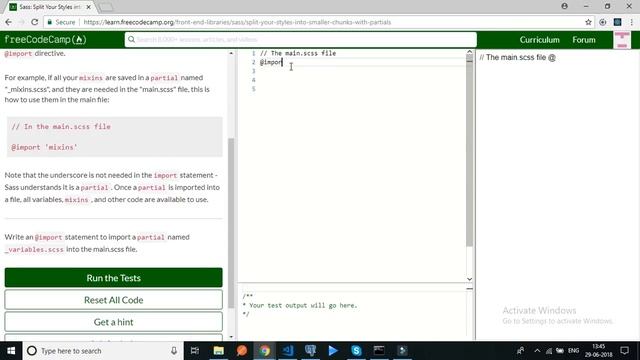Bookmark this page with the star icon
The width and height of the screenshot is (640, 360).
[x=588, y=22]
